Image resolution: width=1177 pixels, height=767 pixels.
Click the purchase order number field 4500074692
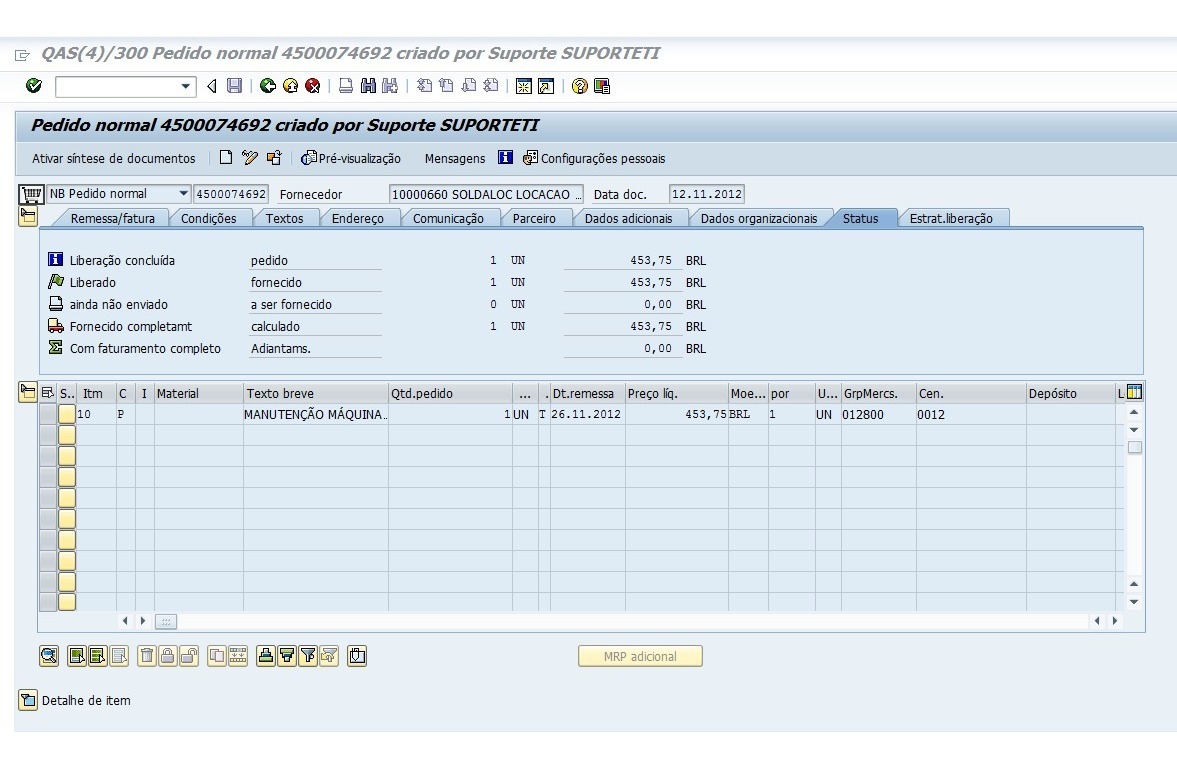click(231, 194)
